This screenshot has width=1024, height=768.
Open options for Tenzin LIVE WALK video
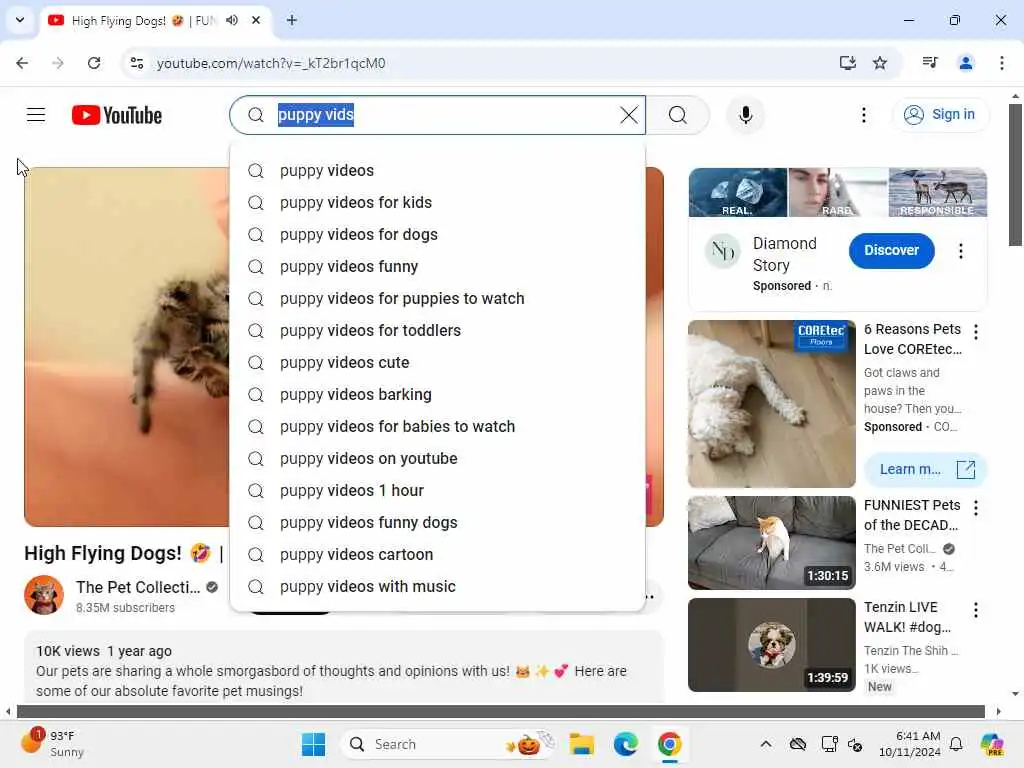[976, 609]
